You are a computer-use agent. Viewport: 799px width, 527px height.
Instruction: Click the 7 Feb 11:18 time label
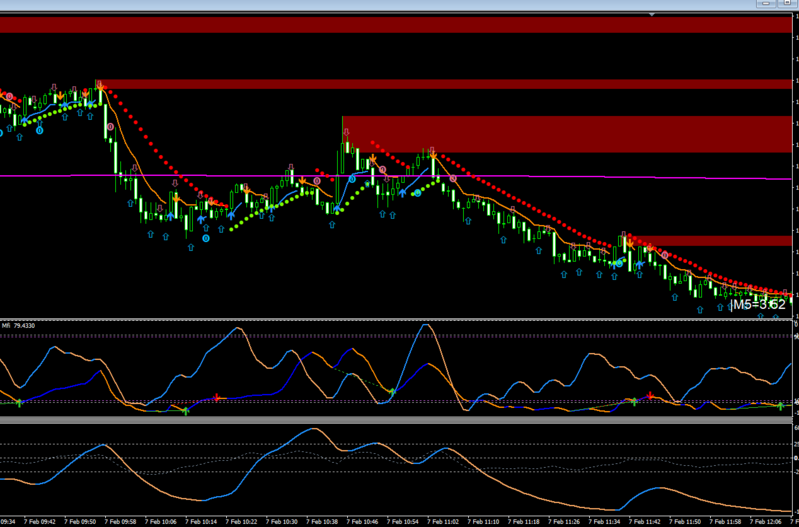point(524,522)
